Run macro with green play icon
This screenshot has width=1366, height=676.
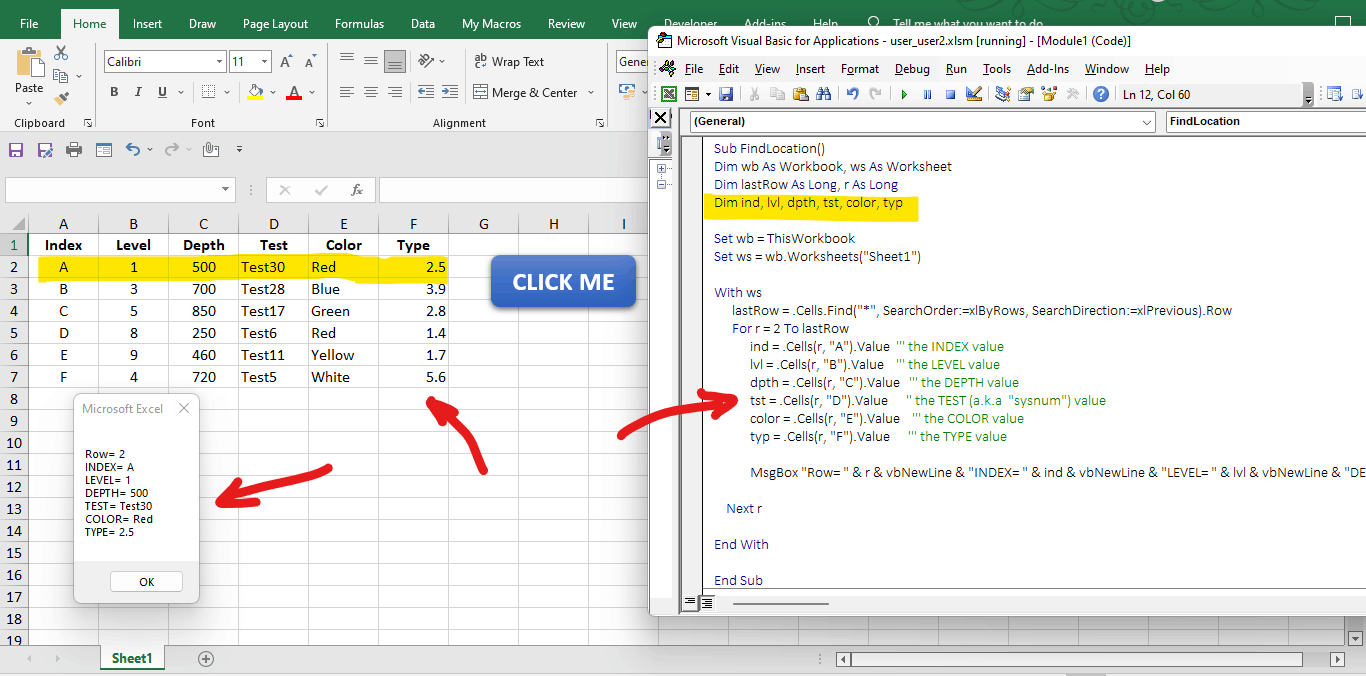point(904,95)
